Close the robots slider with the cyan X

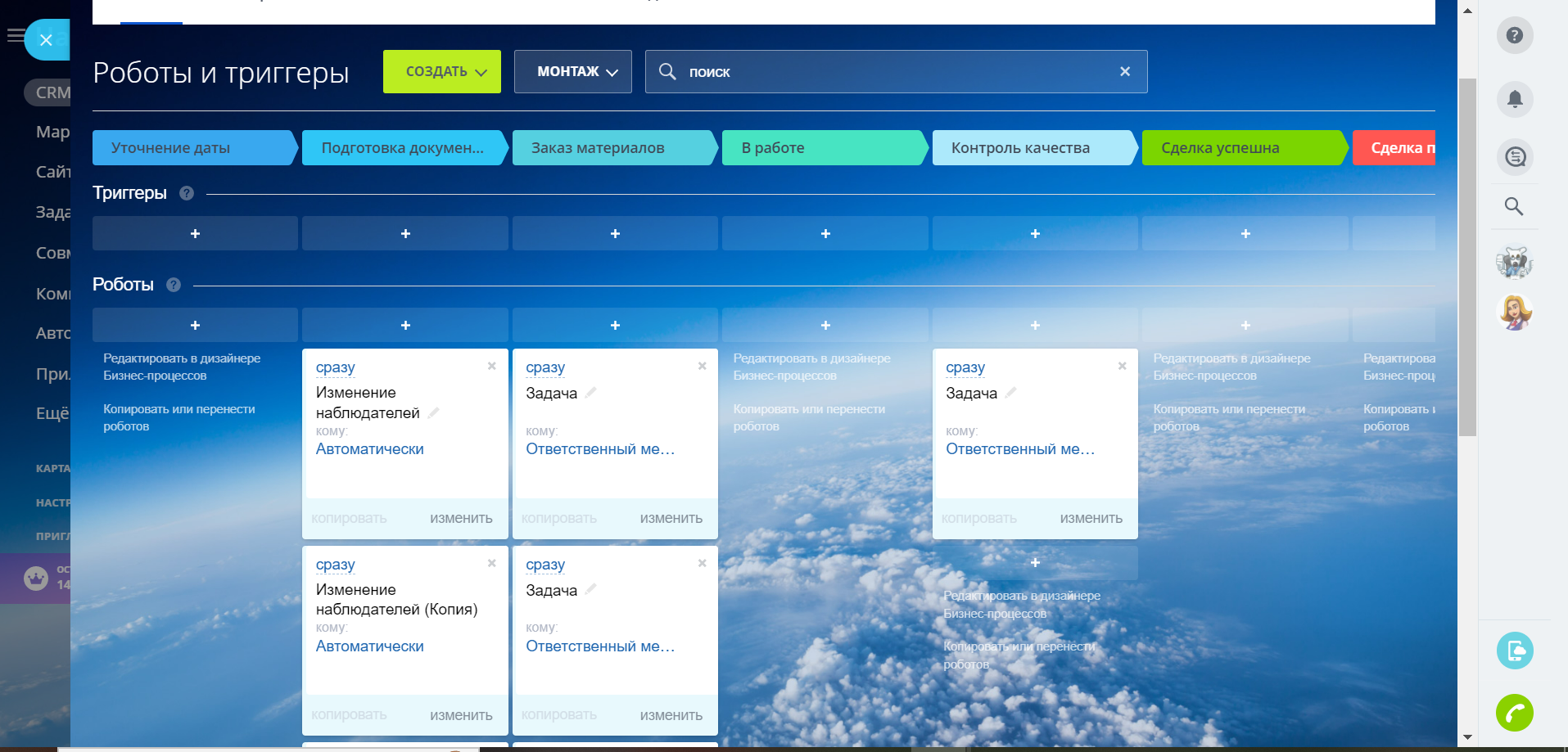pyautogui.click(x=47, y=40)
